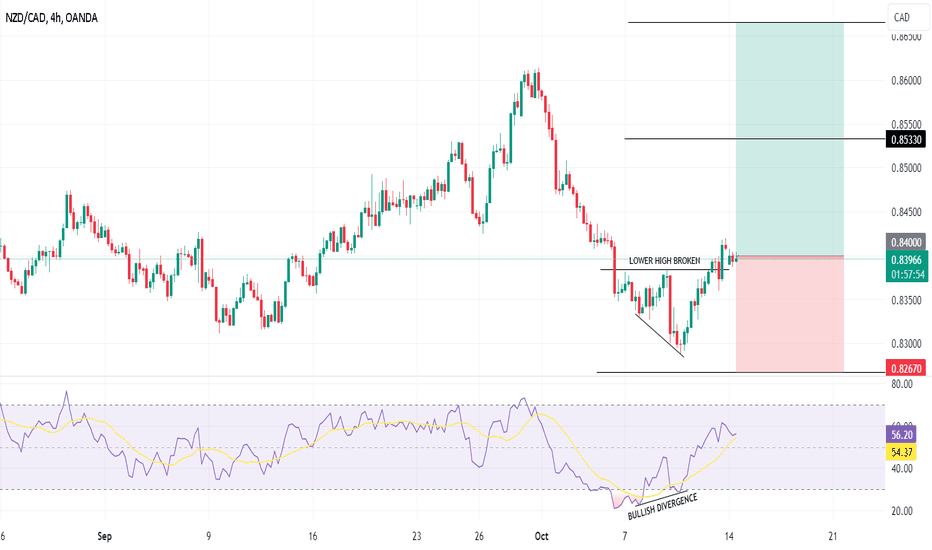This screenshot has height=550, width=932.
Task: Click the 14 date on time axis
Action: pyautogui.click(x=729, y=536)
